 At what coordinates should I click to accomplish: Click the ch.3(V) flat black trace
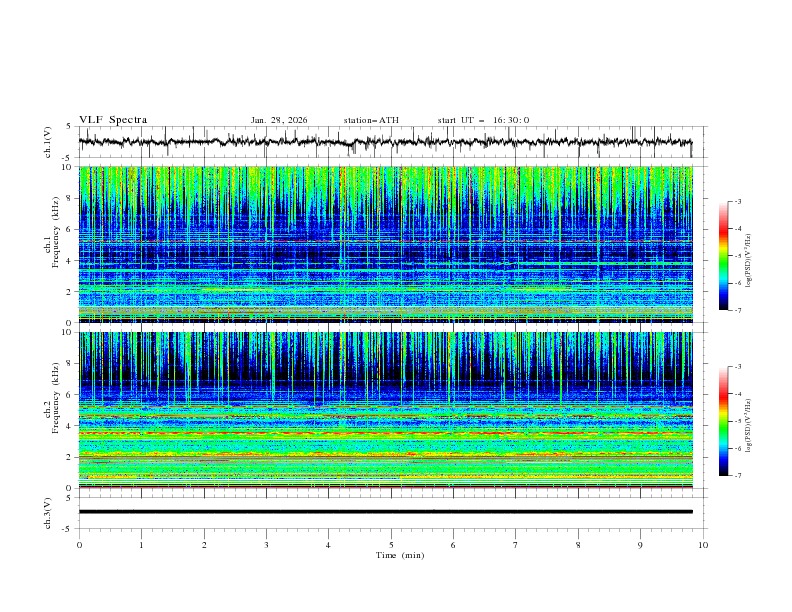click(386, 512)
